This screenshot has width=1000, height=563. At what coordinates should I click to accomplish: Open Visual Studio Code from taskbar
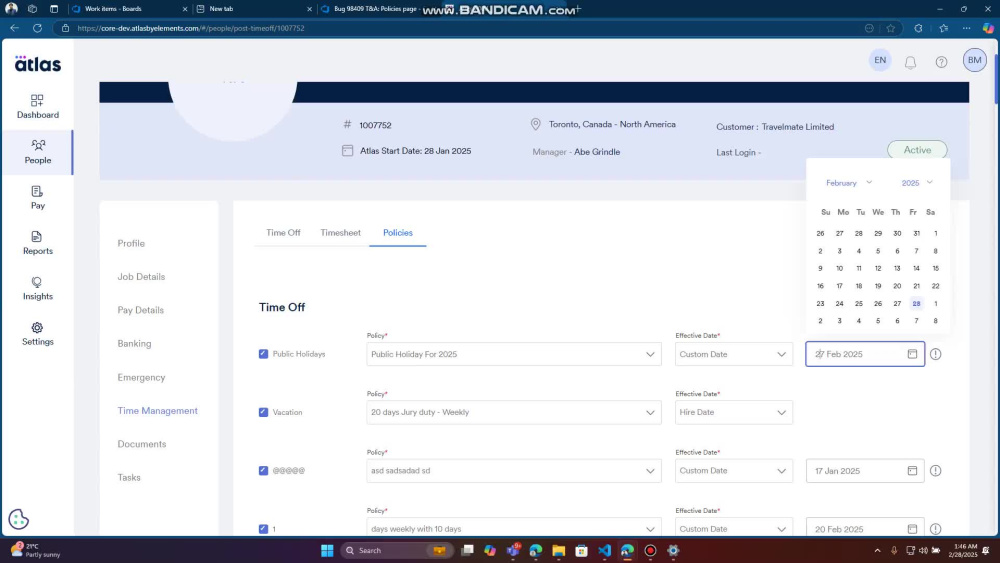[x=605, y=550]
